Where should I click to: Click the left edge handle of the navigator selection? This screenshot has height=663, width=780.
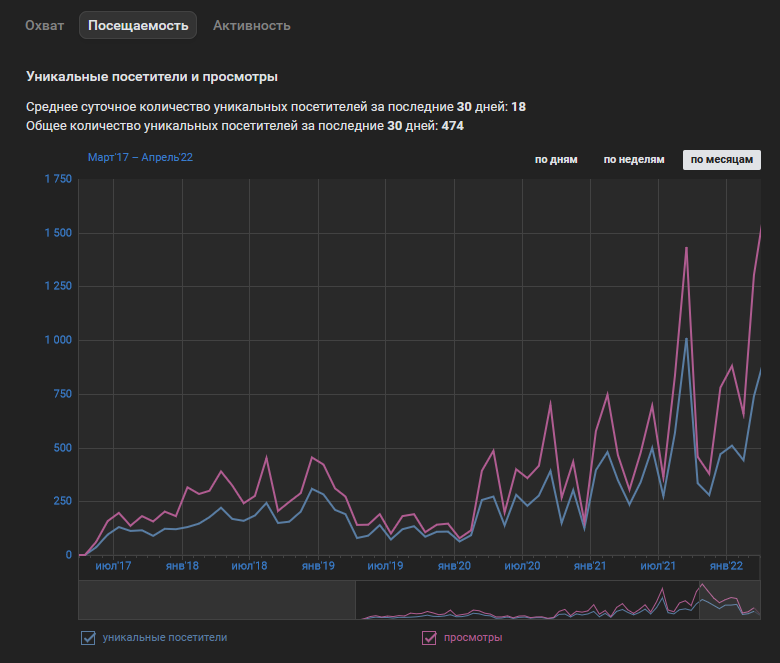tap(356, 600)
